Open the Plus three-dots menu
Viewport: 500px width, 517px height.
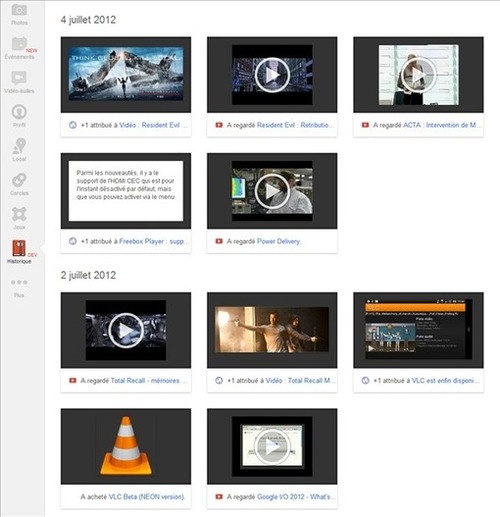click(19, 282)
